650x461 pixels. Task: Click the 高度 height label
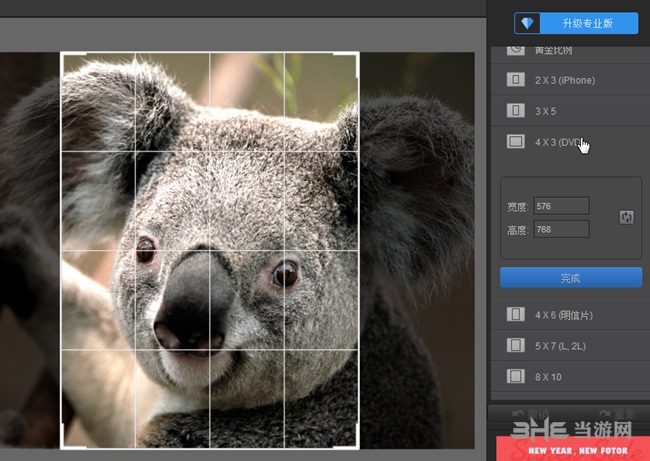pyautogui.click(x=518, y=230)
